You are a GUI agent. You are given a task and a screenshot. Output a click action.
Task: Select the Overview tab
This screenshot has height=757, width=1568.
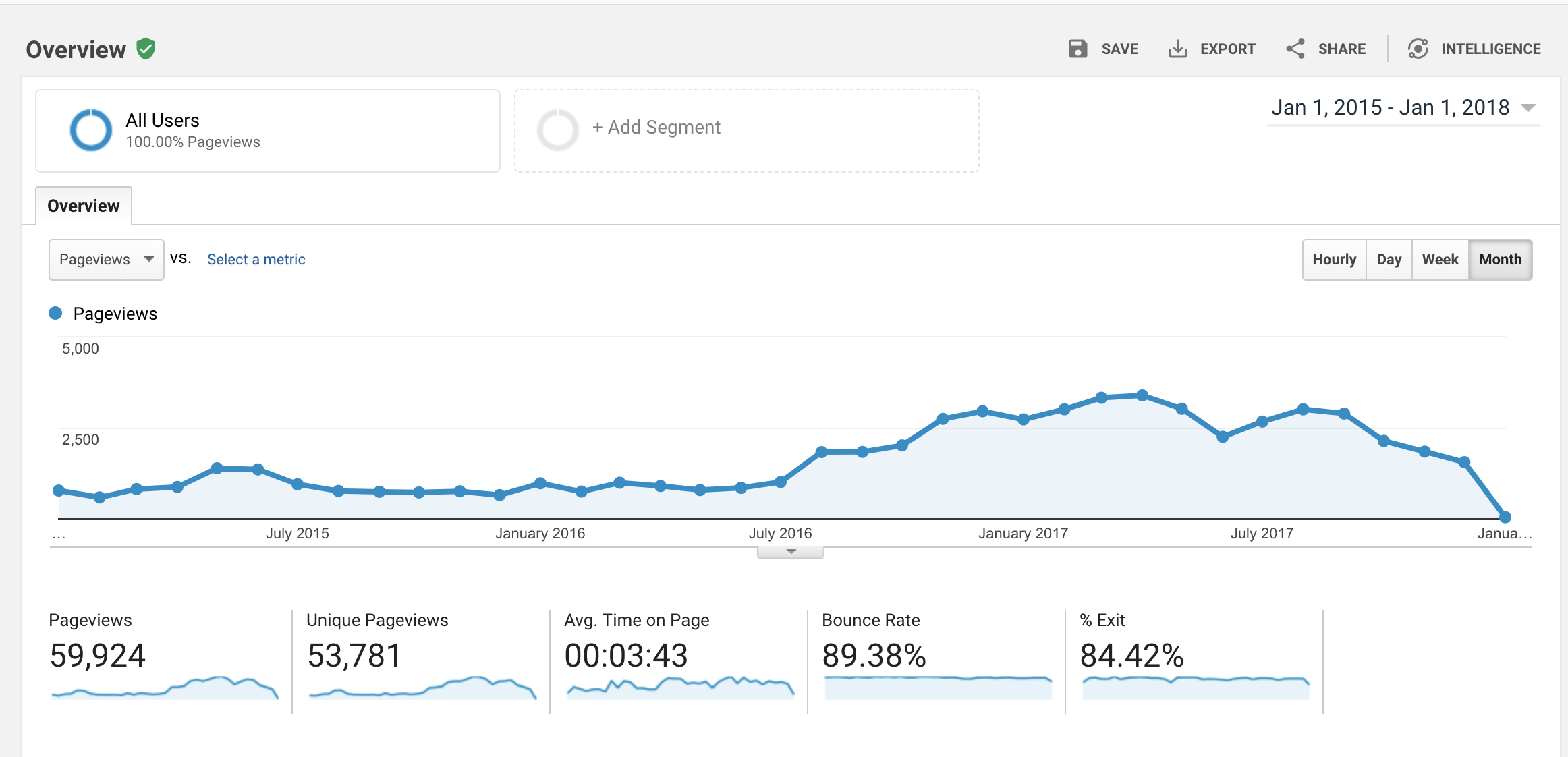(84, 206)
